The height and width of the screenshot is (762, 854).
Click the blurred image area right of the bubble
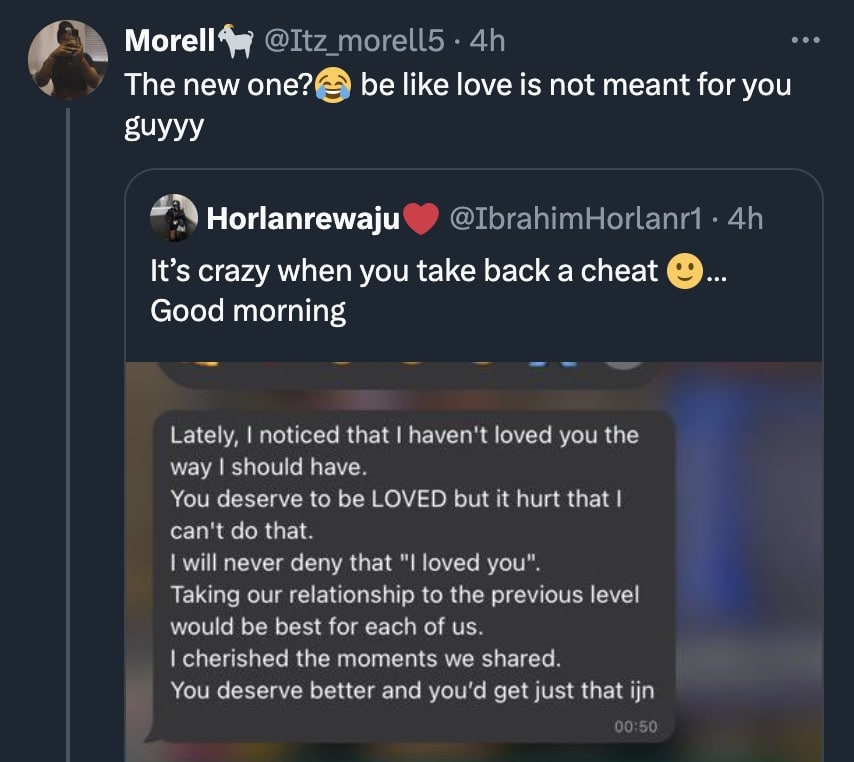[750, 560]
